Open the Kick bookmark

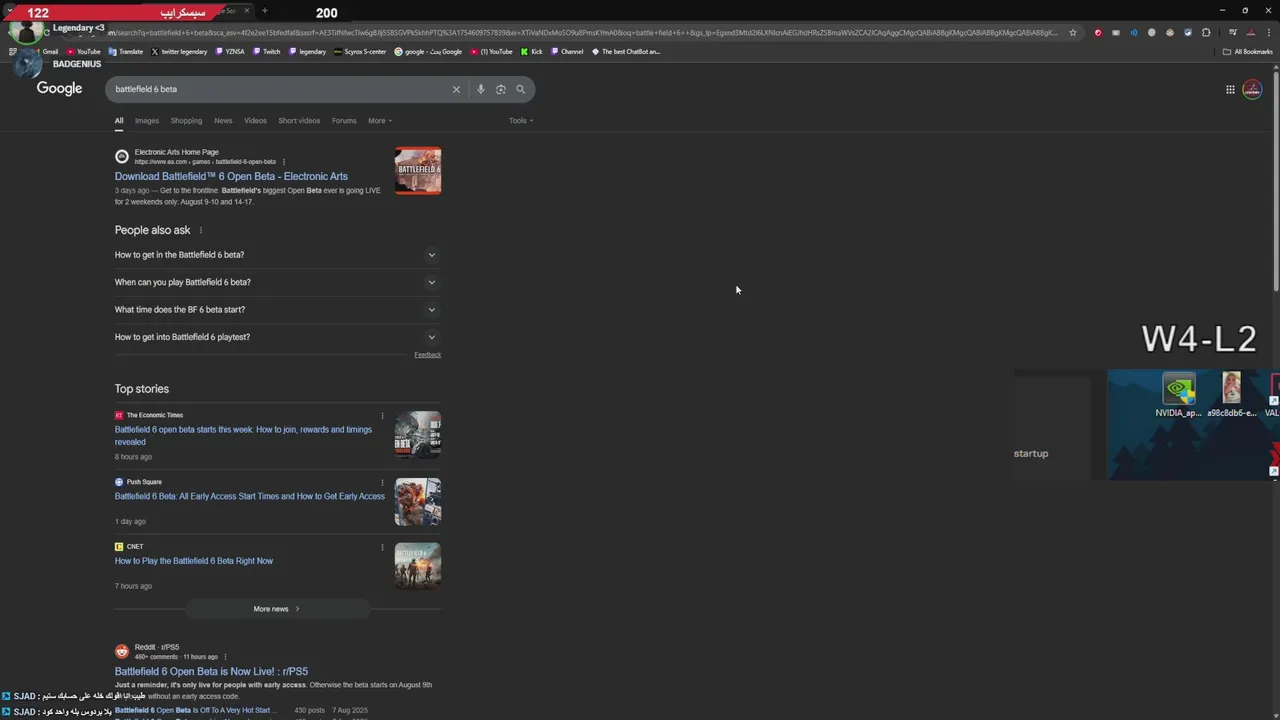[x=532, y=51]
